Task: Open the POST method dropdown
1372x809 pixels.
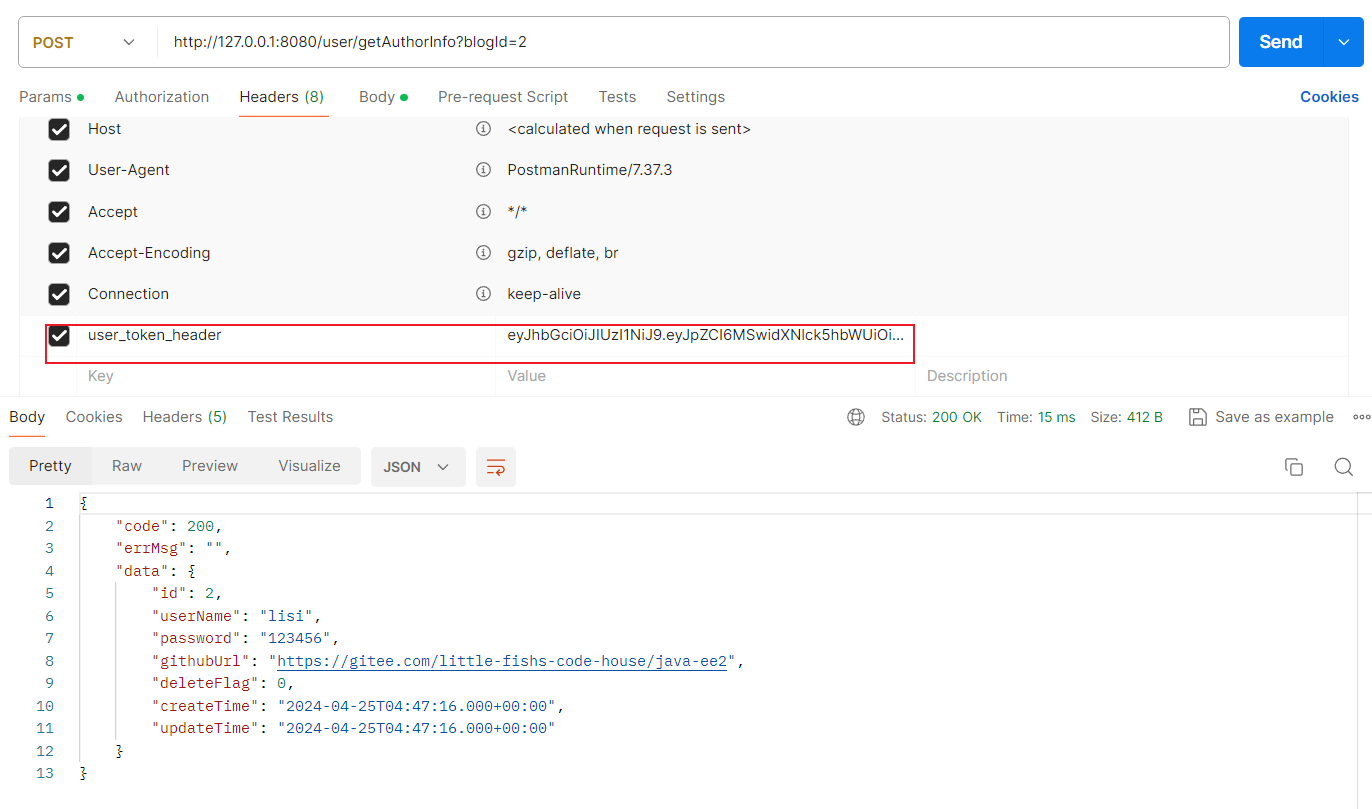Action: pyautogui.click(x=127, y=42)
